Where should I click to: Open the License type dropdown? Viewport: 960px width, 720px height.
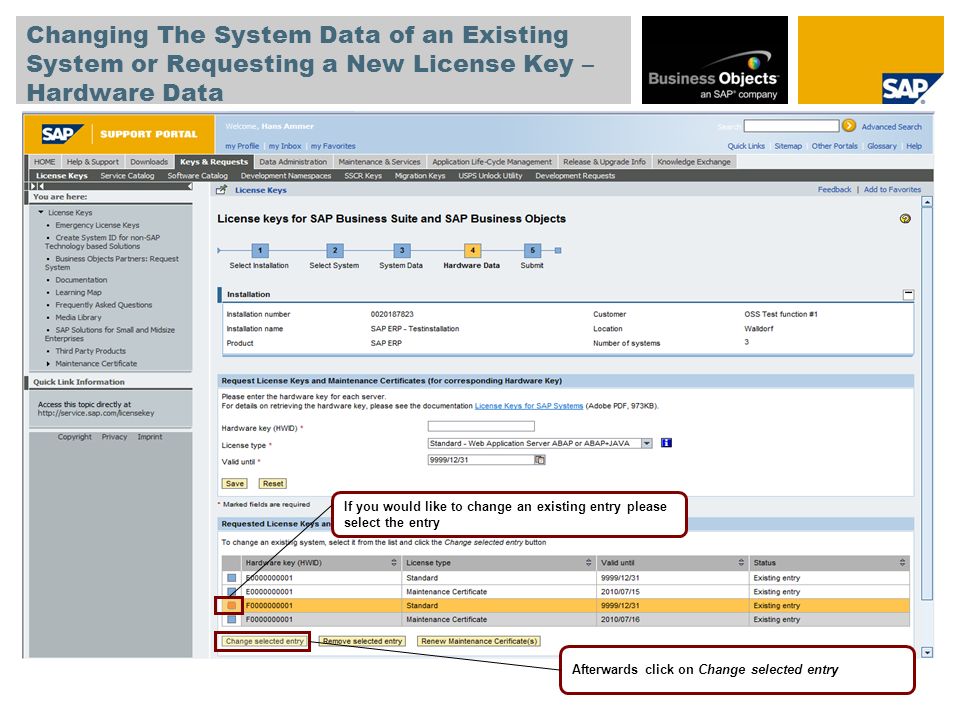(647, 443)
